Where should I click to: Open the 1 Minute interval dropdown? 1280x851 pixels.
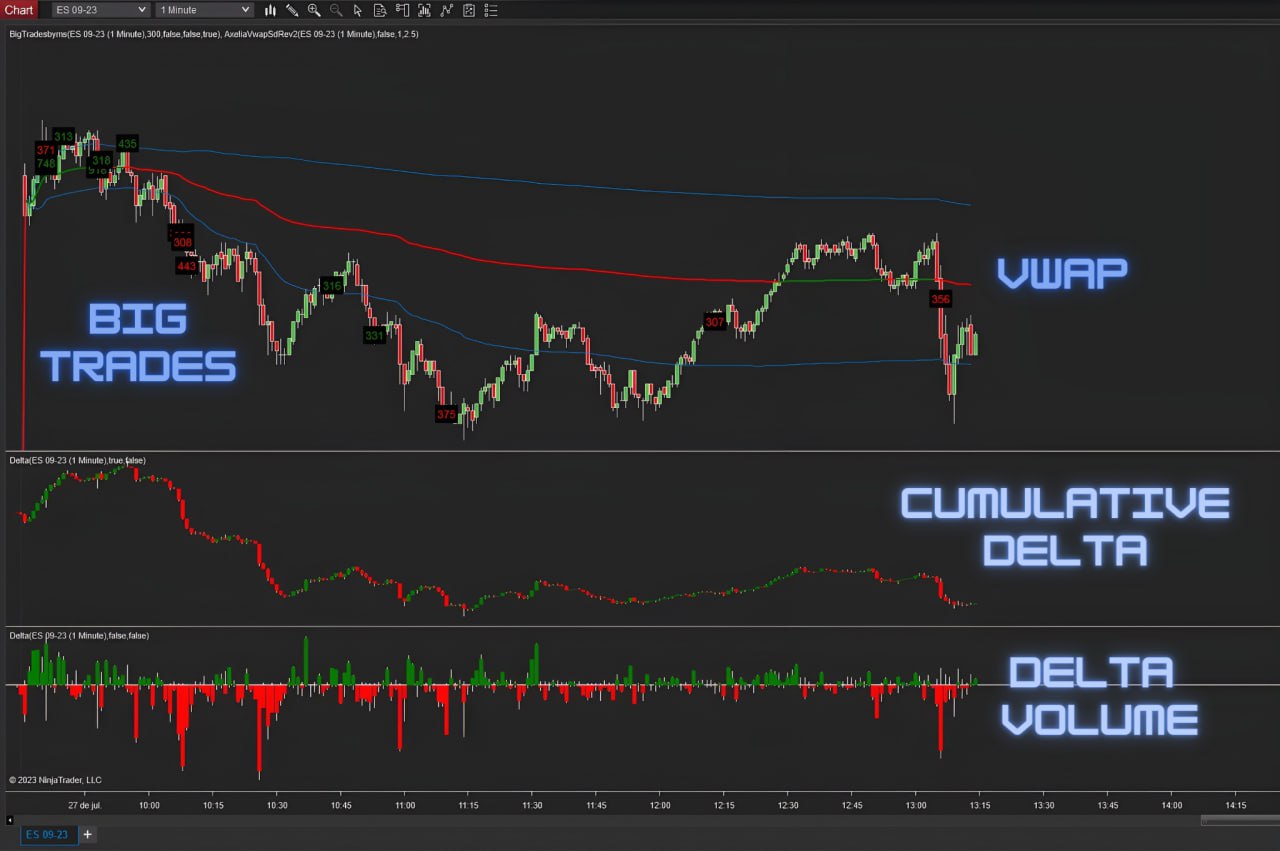tap(204, 9)
